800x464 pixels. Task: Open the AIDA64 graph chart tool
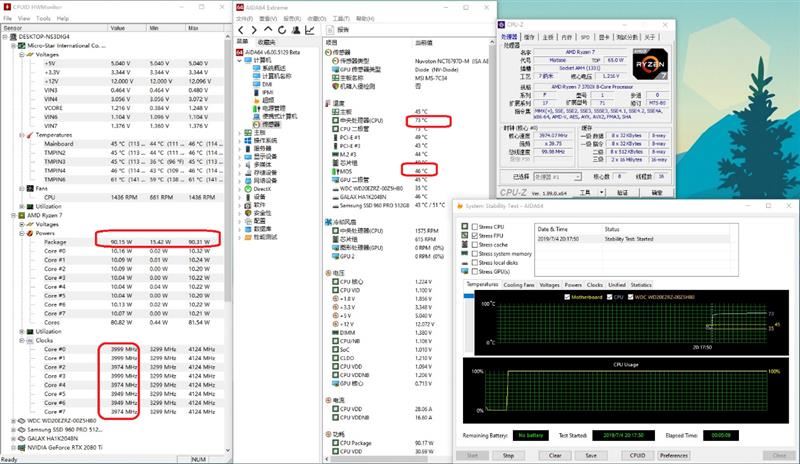tap(310, 30)
